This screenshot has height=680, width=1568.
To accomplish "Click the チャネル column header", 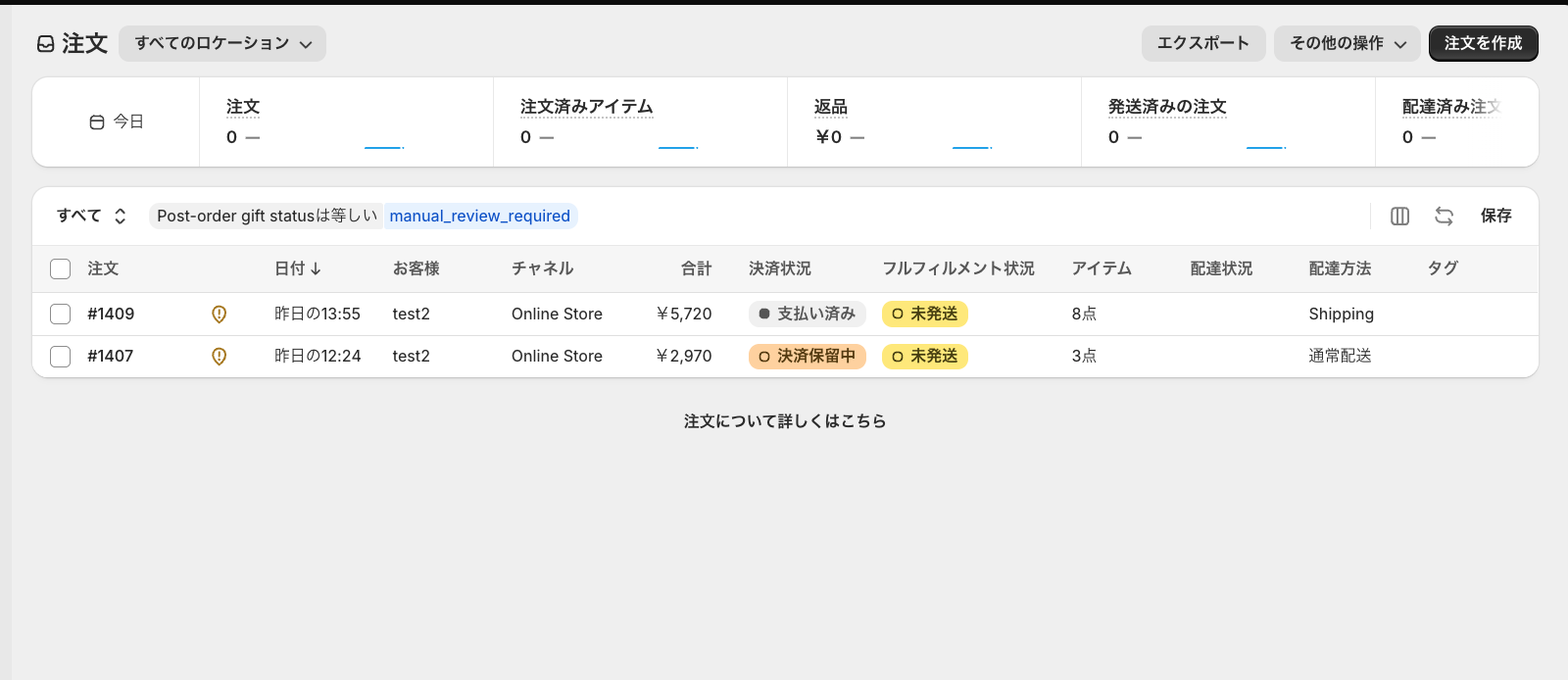I will (x=543, y=268).
